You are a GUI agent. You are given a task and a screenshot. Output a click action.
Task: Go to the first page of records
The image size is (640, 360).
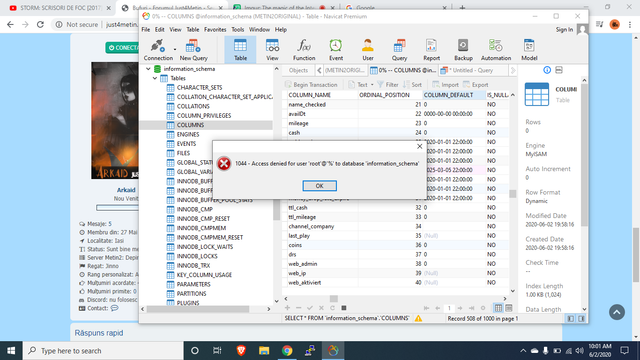[427, 308]
